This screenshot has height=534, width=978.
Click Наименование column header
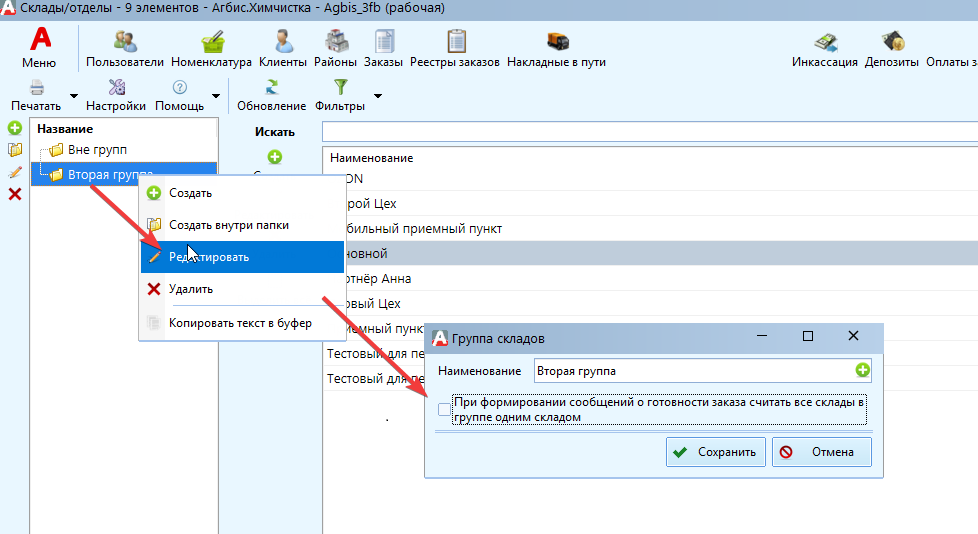372,158
